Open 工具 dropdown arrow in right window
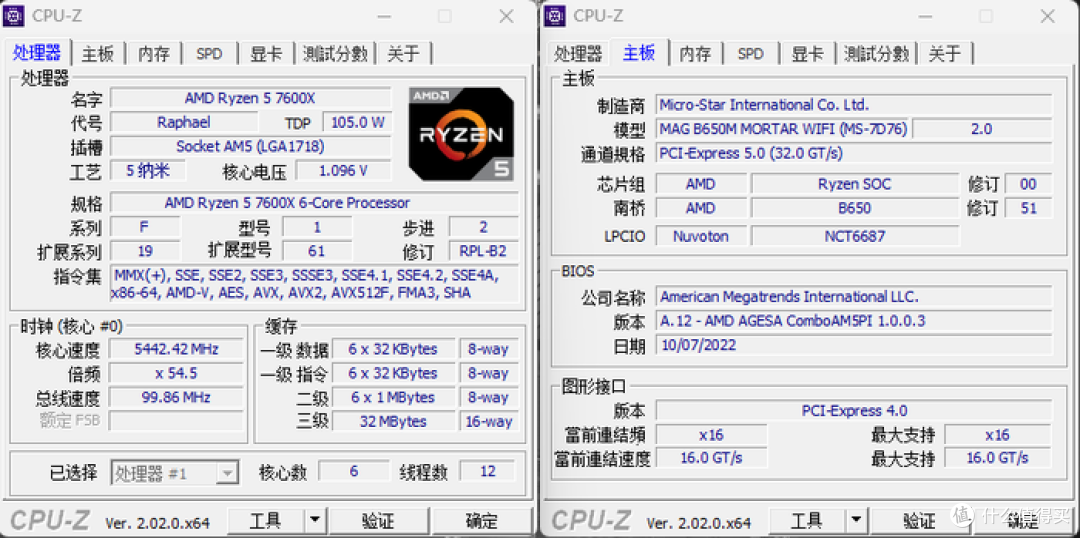Image resolution: width=1080 pixels, height=538 pixels. [x=855, y=521]
